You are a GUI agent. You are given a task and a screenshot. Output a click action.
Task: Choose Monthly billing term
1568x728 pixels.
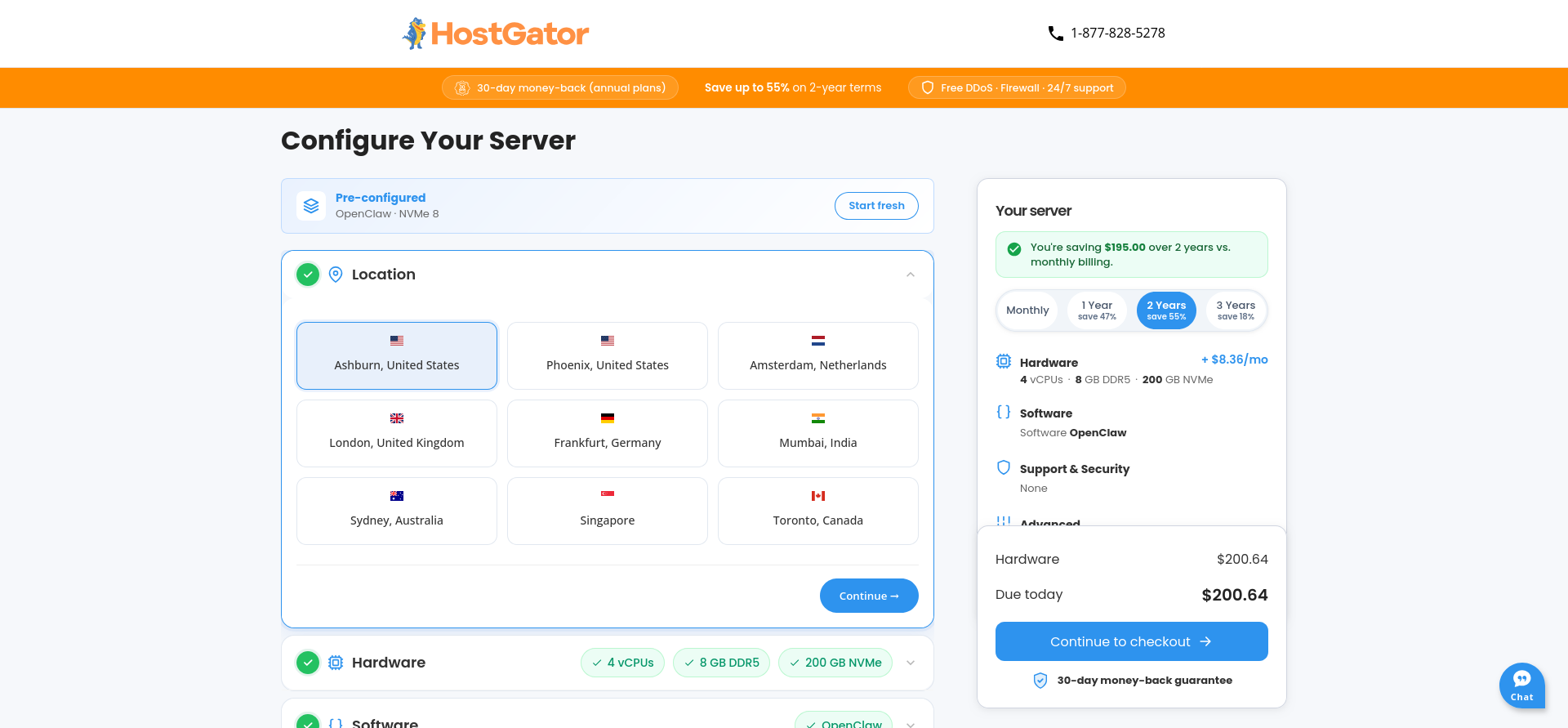click(x=1027, y=310)
